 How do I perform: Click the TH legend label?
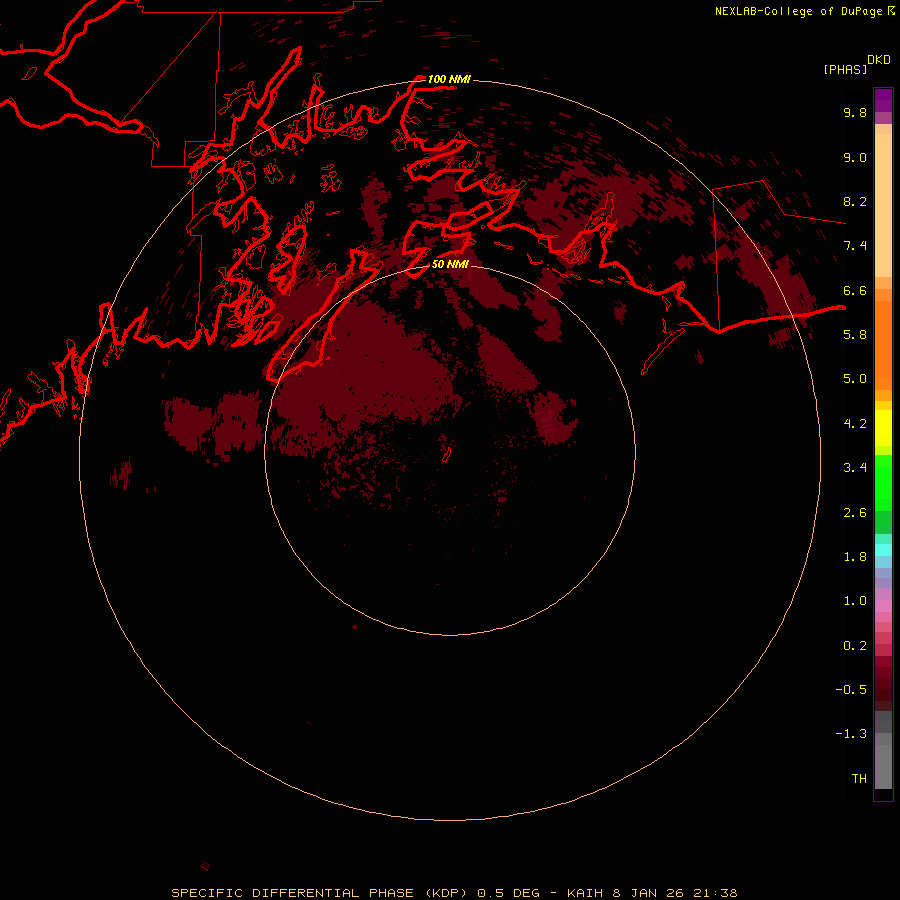tap(859, 778)
